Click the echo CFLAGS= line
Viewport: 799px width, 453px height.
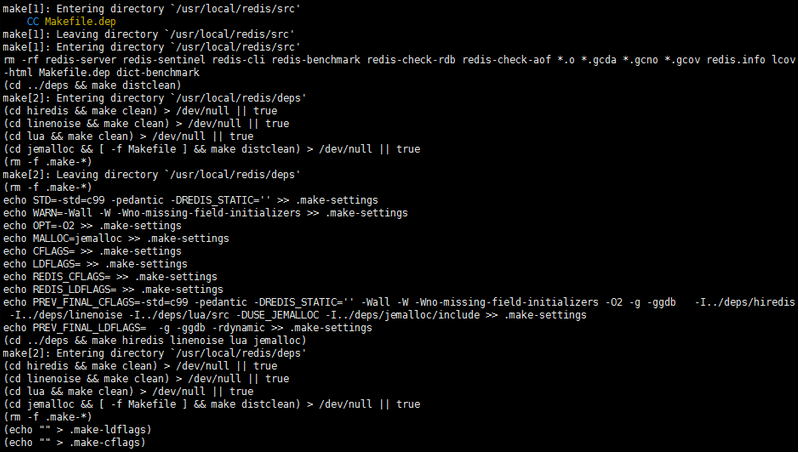(92, 251)
